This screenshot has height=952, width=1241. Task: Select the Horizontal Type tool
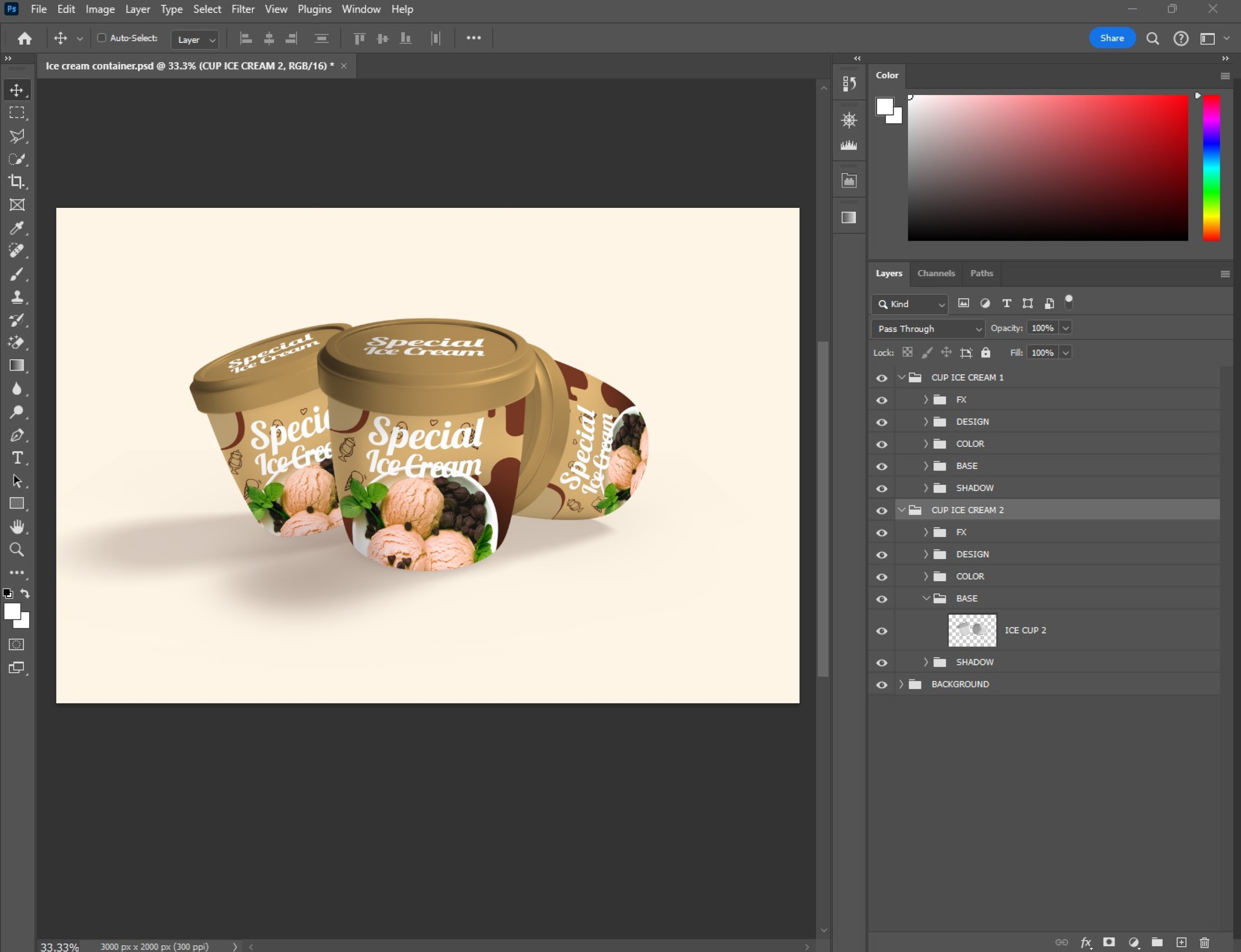17,457
